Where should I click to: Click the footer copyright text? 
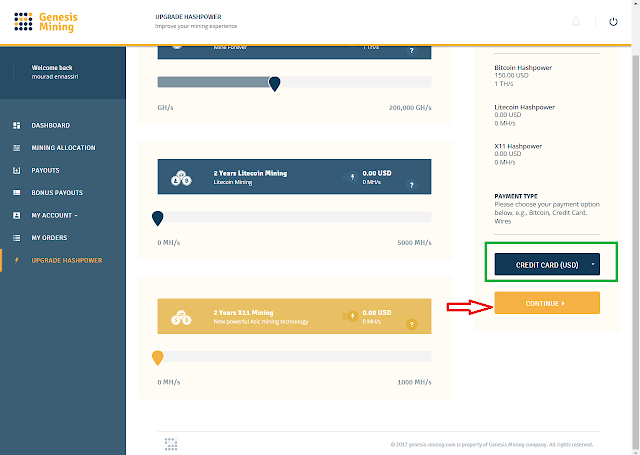[x=491, y=444]
